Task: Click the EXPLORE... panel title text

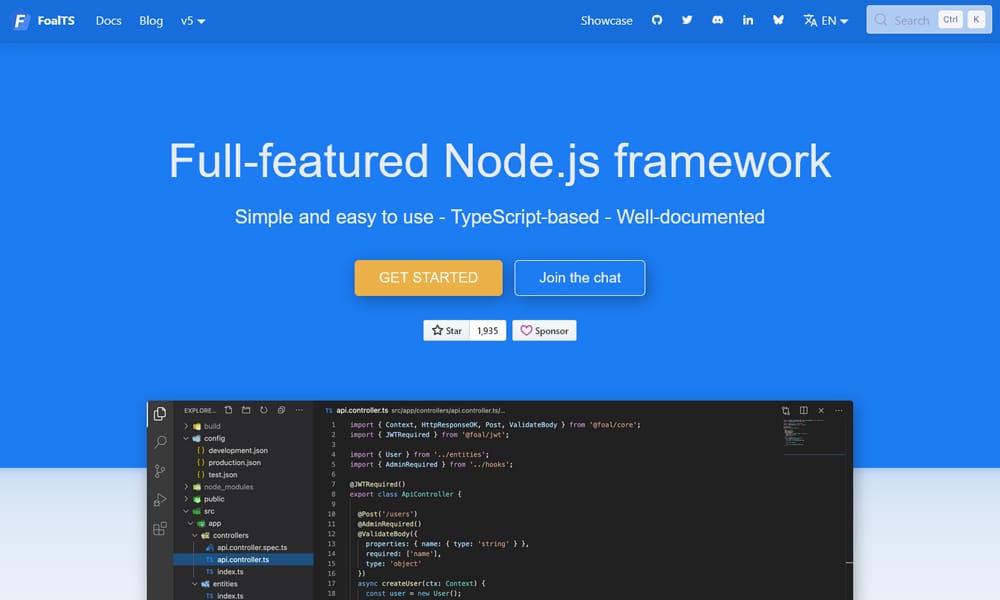Action: (x=200, y=411)
